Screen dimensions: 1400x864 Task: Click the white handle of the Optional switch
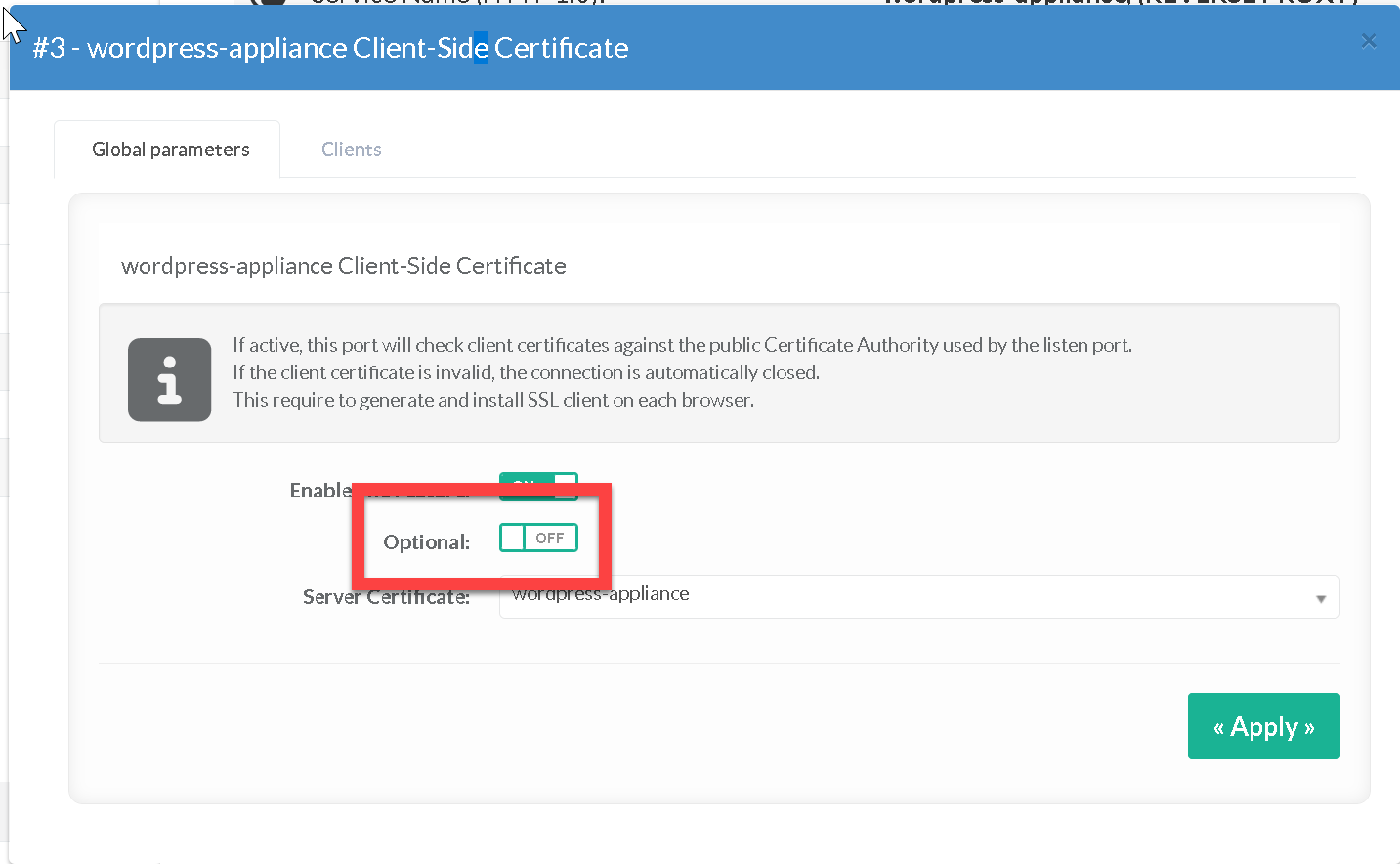click(512, 538)
